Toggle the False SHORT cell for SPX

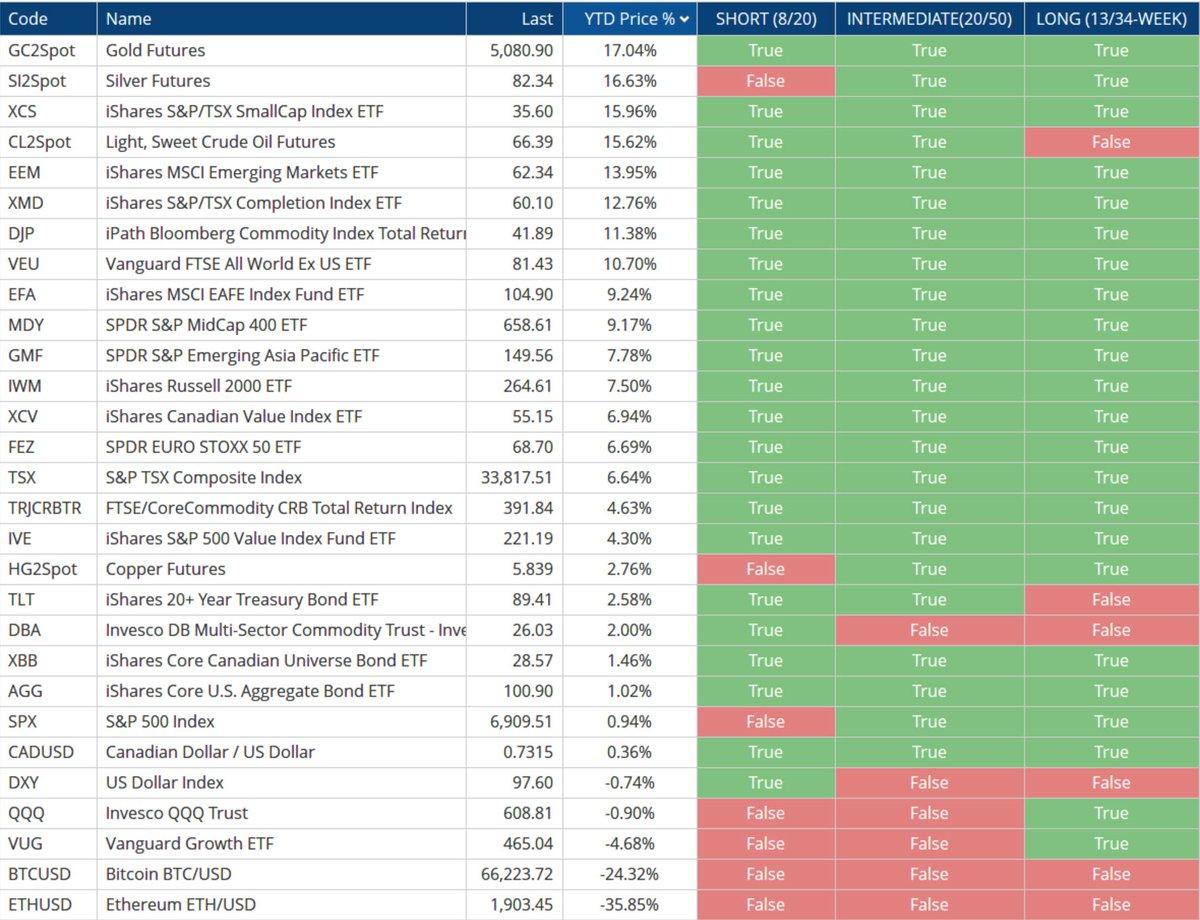766,721
